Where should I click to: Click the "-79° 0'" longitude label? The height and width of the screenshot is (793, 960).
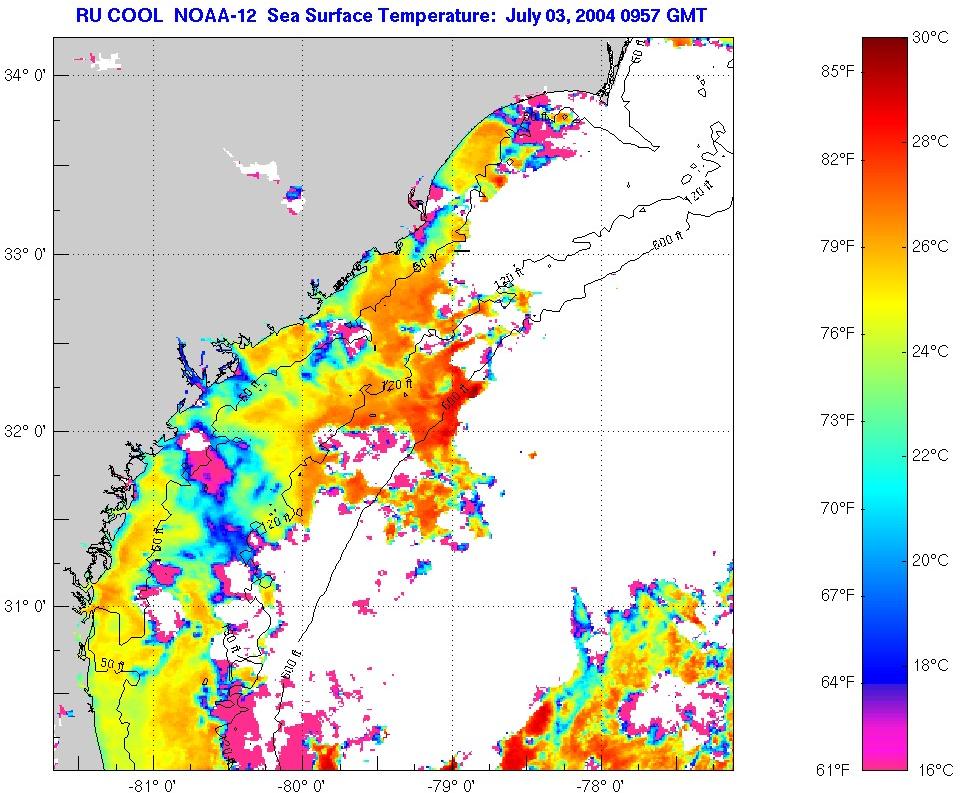452,784
